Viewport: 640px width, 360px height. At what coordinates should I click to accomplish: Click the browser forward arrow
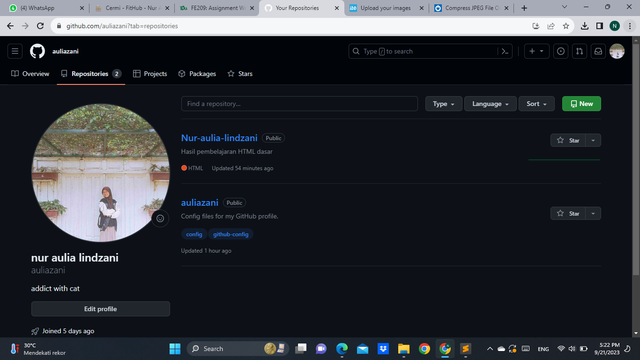click(25, 26)
